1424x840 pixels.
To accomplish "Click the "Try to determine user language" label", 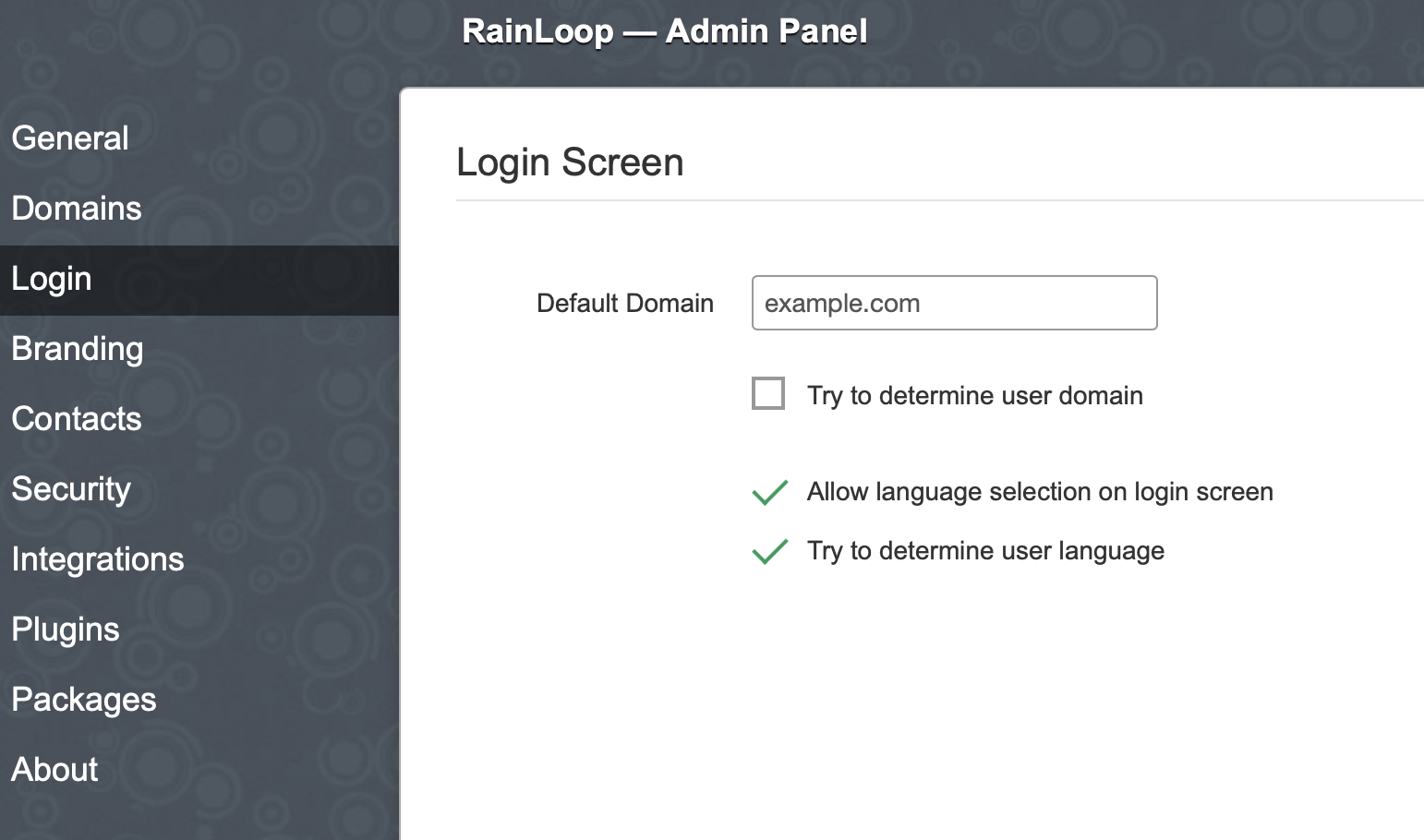I will [985, 551].
